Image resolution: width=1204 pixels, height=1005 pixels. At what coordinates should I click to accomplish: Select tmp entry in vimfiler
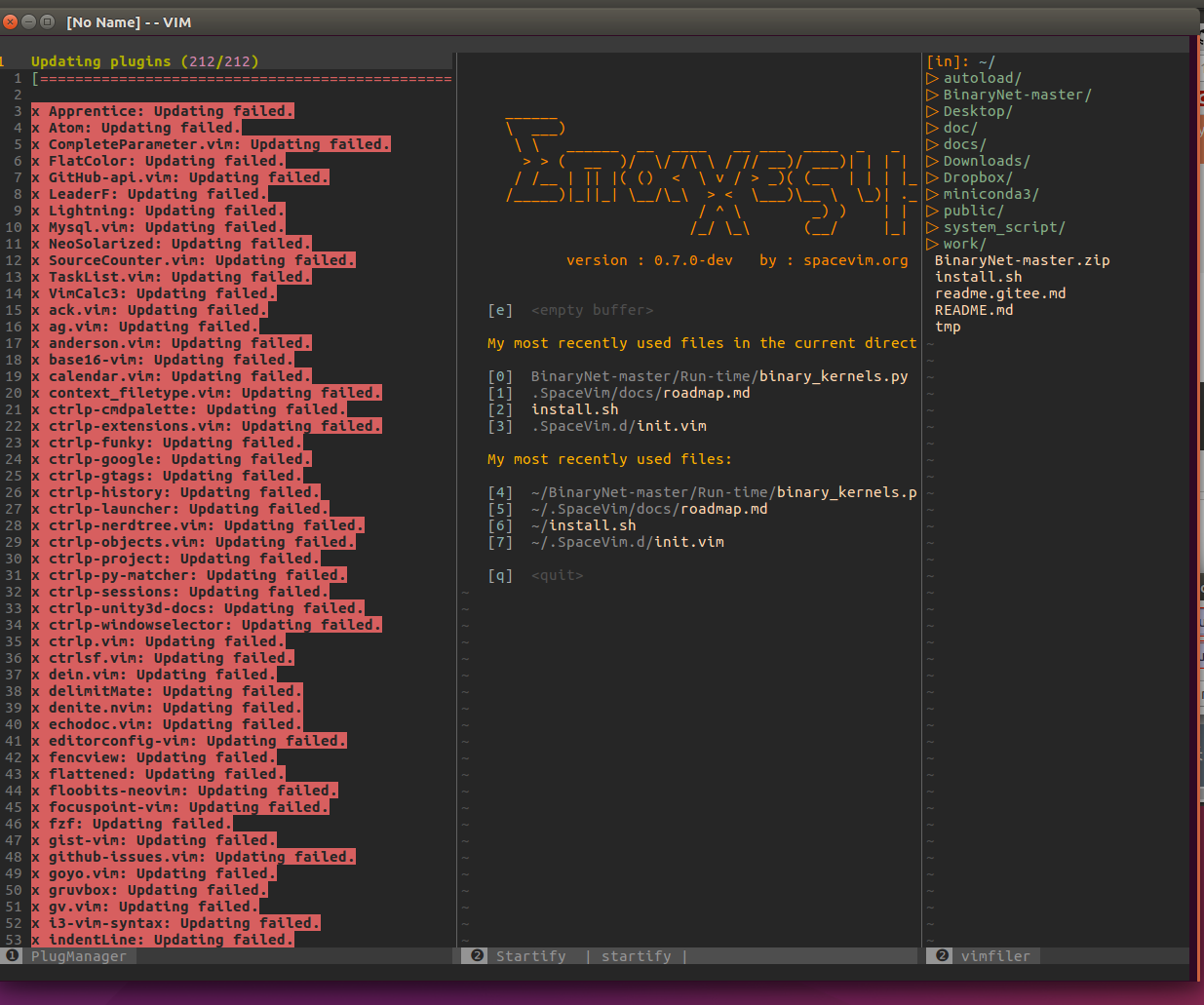[948, 327]
